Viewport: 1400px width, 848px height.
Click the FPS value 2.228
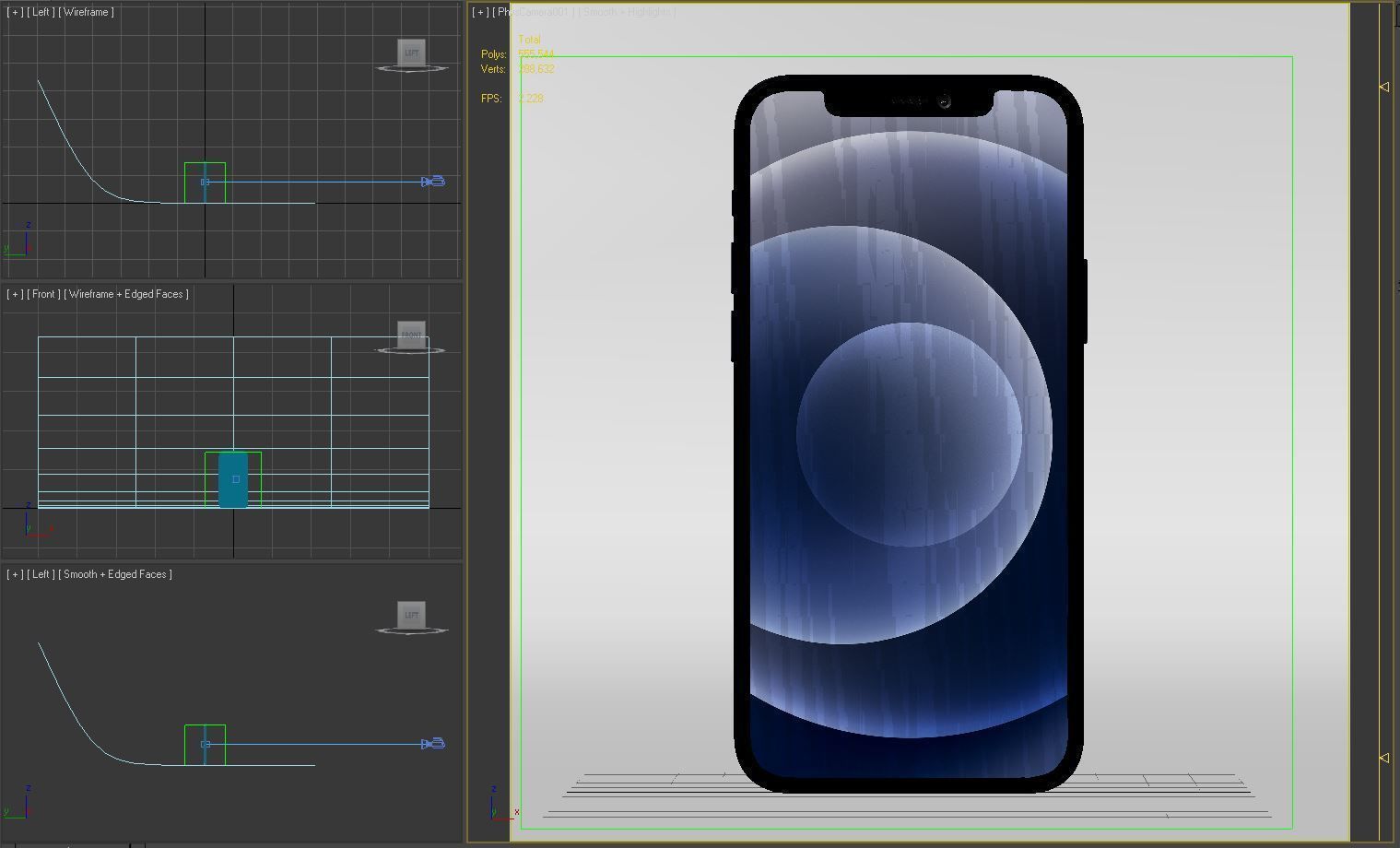click(531, 99)
